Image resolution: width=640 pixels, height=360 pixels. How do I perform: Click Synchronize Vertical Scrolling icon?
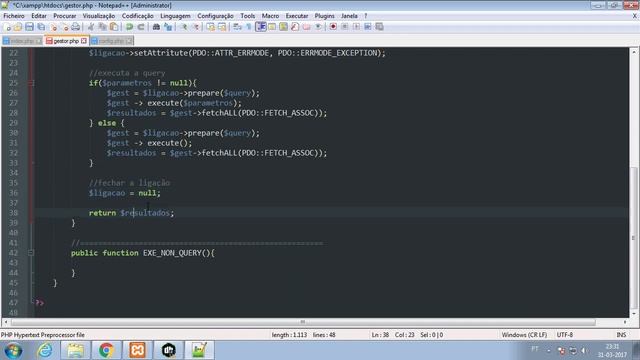coord(211,27)
